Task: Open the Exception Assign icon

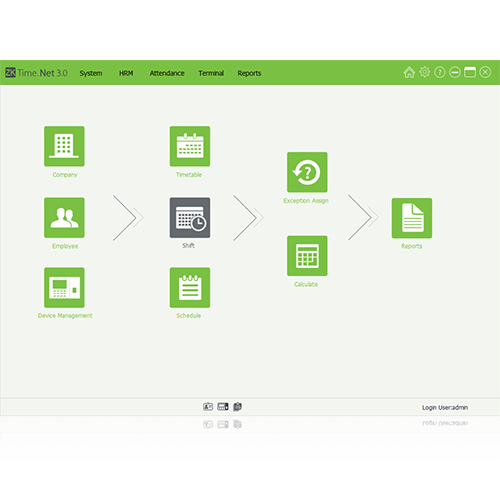Action: click(x=307, y=172)
